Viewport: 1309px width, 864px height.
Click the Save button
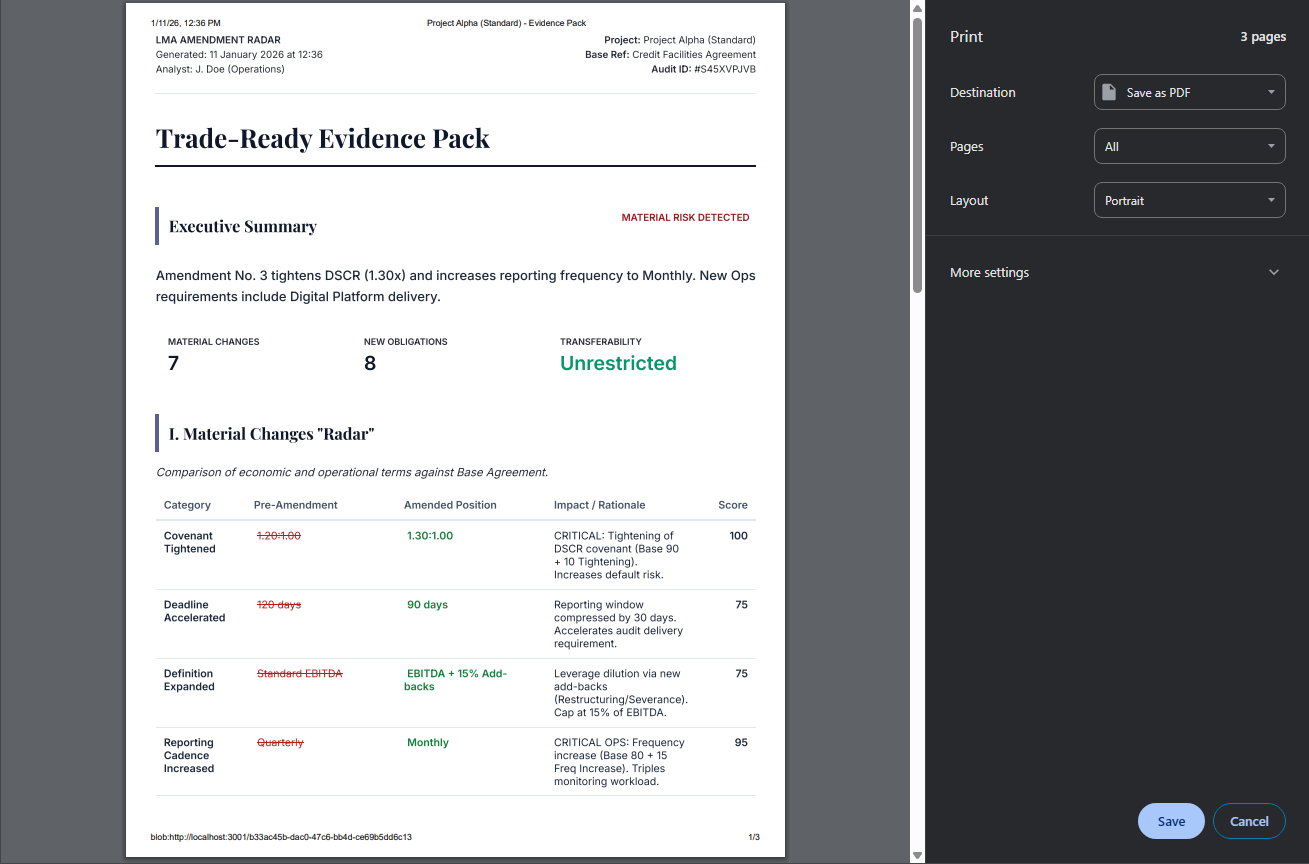[x=1171, y=821]
